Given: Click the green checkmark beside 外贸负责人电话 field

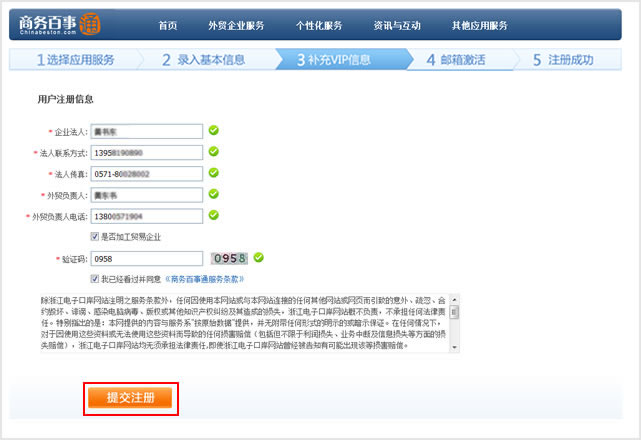Looking at the screenshot, I should (x=214, y=215).
